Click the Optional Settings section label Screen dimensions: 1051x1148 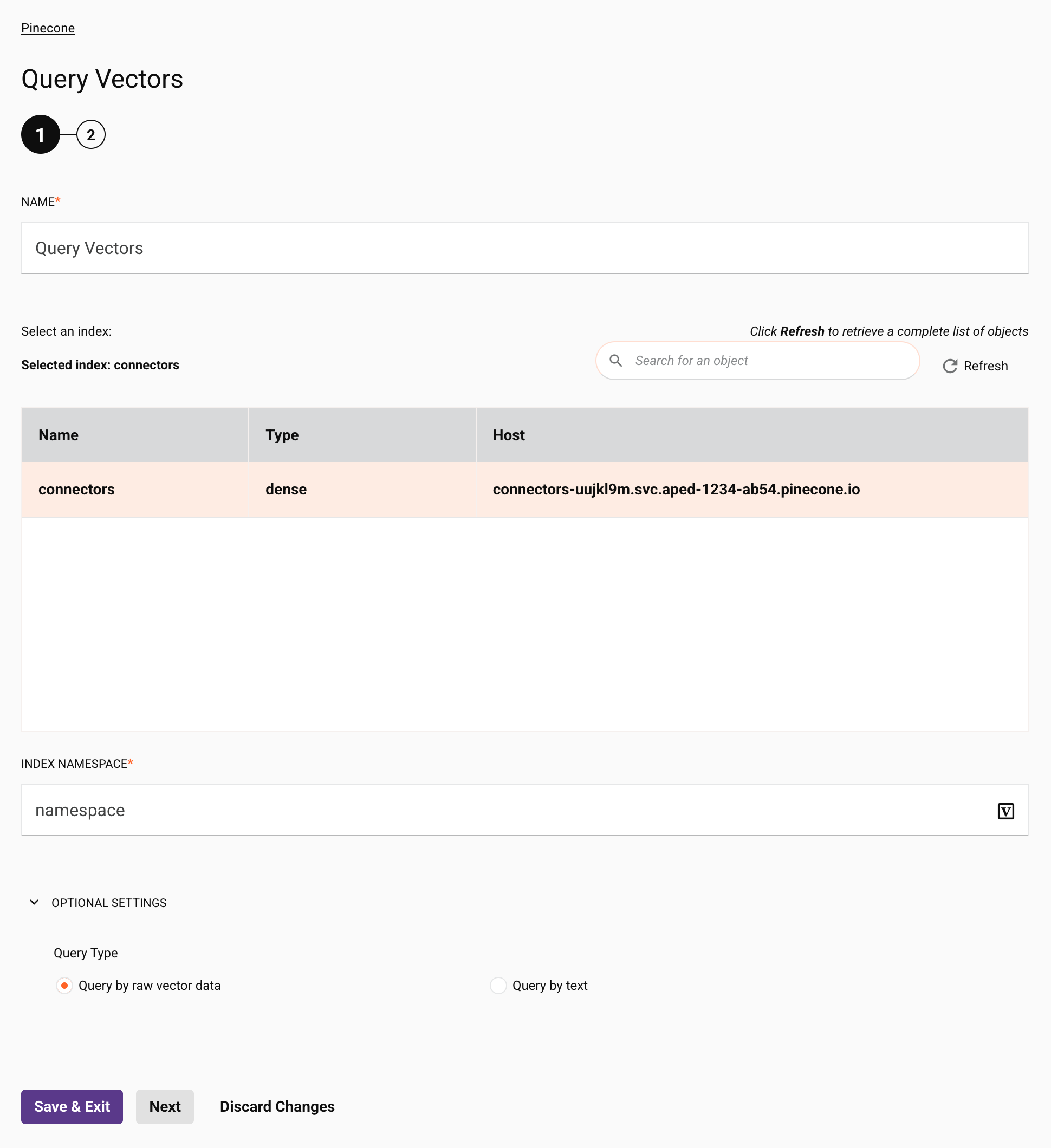(109, 903)
